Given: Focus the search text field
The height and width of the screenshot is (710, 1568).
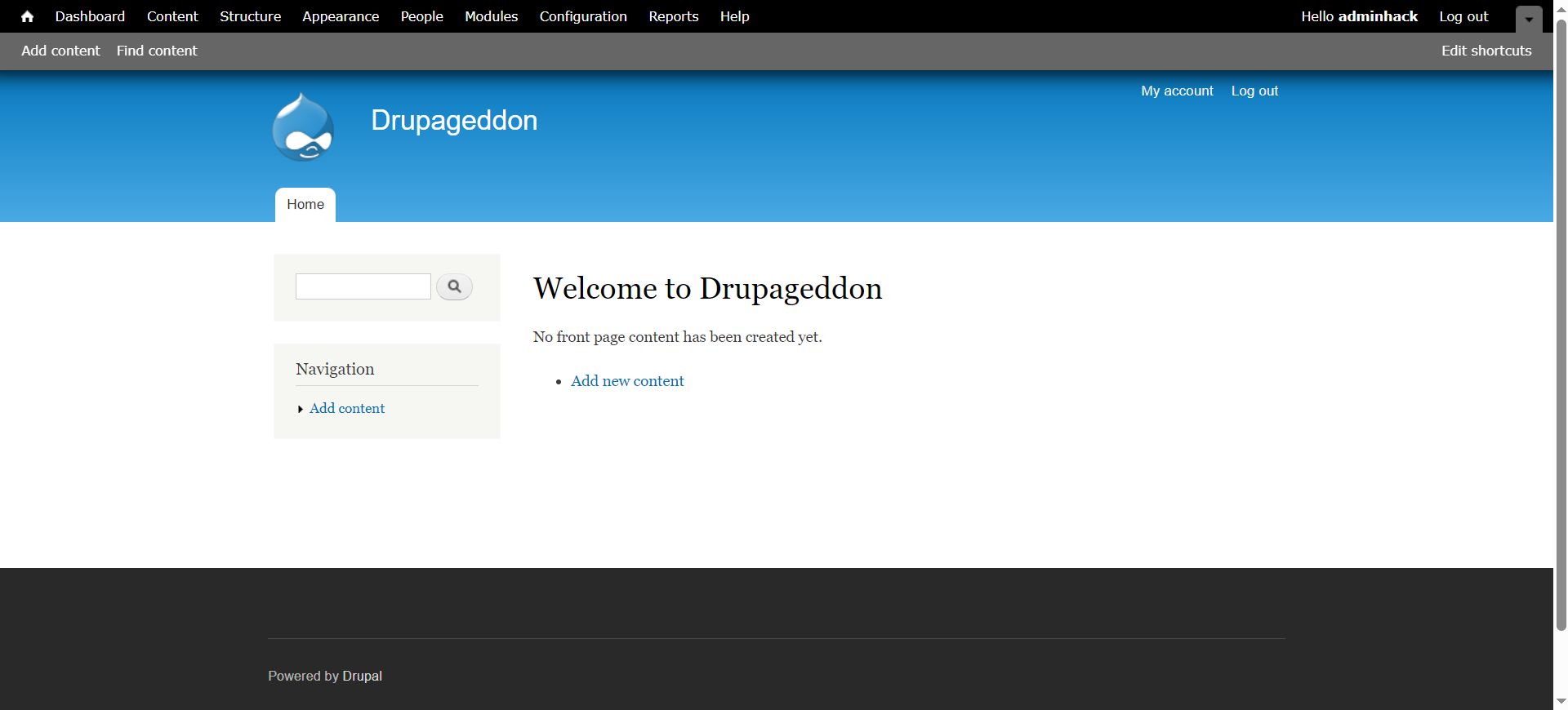Looking at the screenshot, I should point(363,286).
